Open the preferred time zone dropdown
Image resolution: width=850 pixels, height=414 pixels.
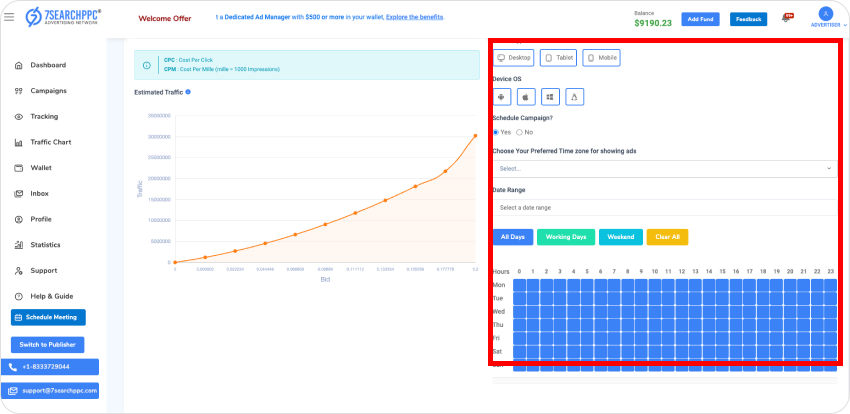[665, 169]
